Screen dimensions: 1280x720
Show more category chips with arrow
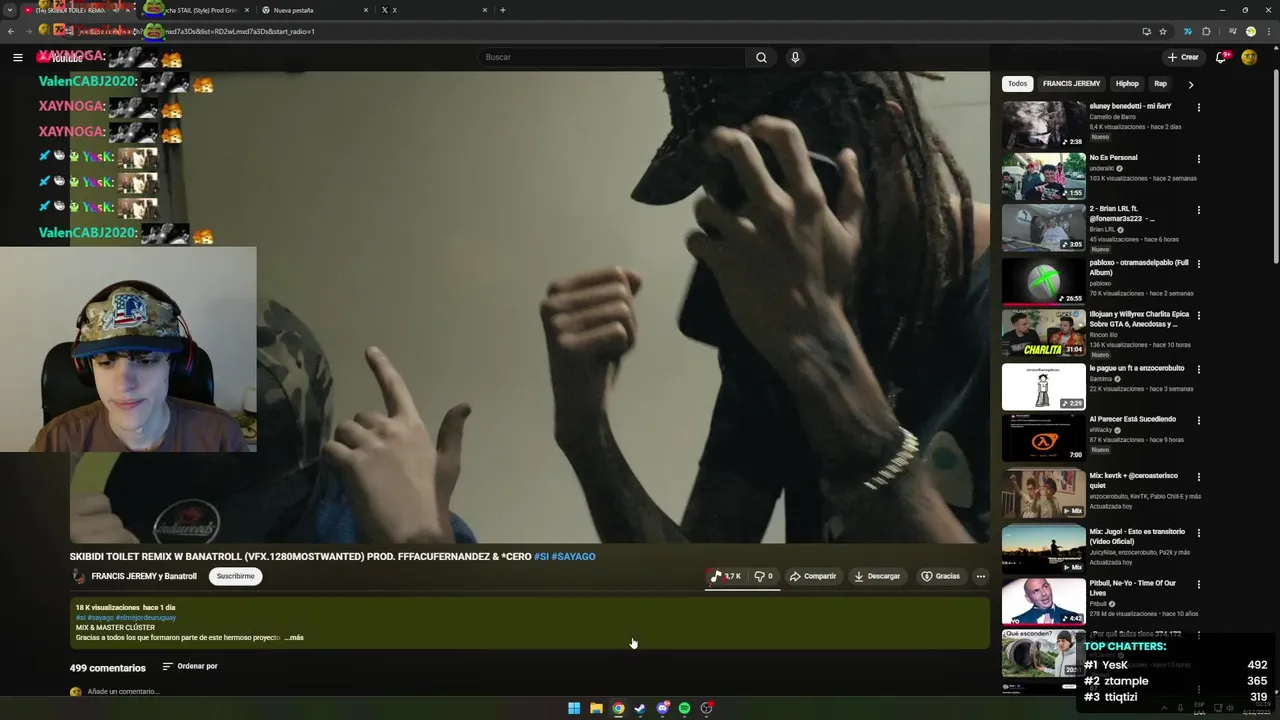[x=1190, y=85]
